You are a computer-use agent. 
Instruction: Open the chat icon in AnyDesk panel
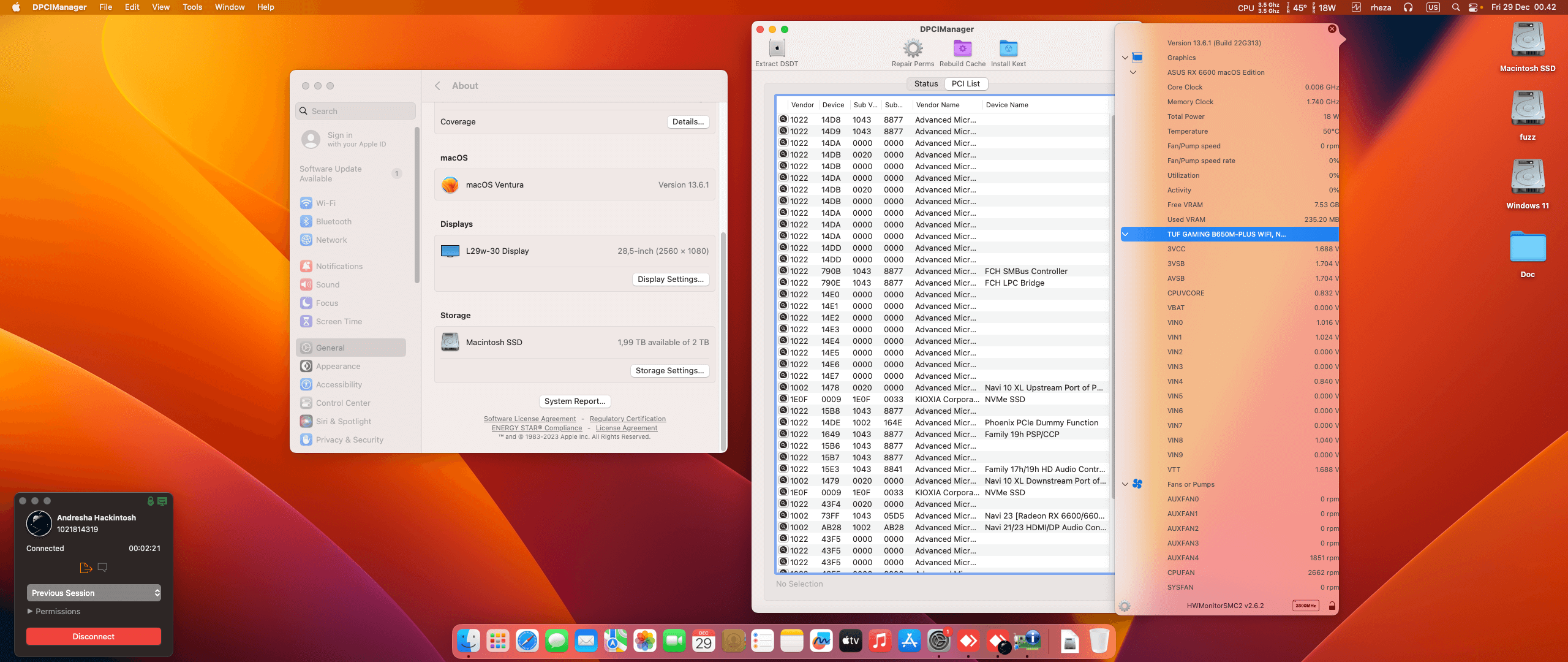click(102, 568)
